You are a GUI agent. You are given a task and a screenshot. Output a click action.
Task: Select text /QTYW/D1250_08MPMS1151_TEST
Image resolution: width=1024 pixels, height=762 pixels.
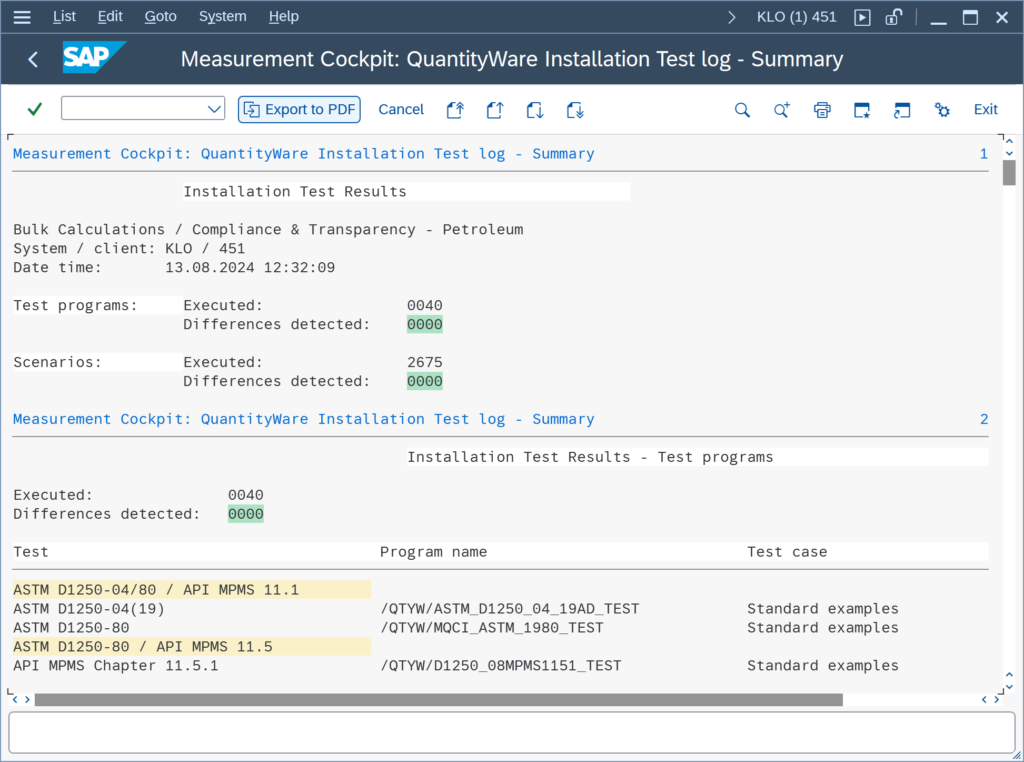[500, 666]
